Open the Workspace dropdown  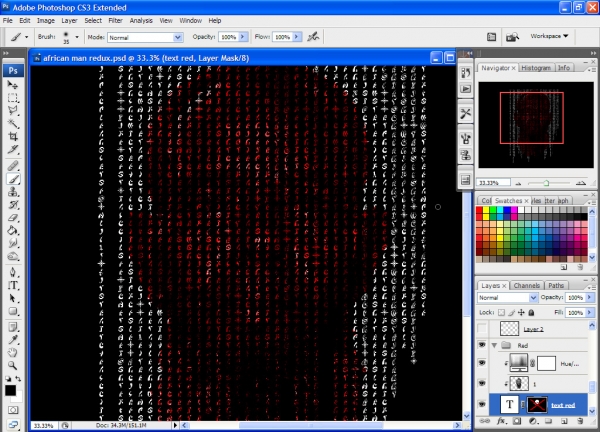click(x=549, y=36)
